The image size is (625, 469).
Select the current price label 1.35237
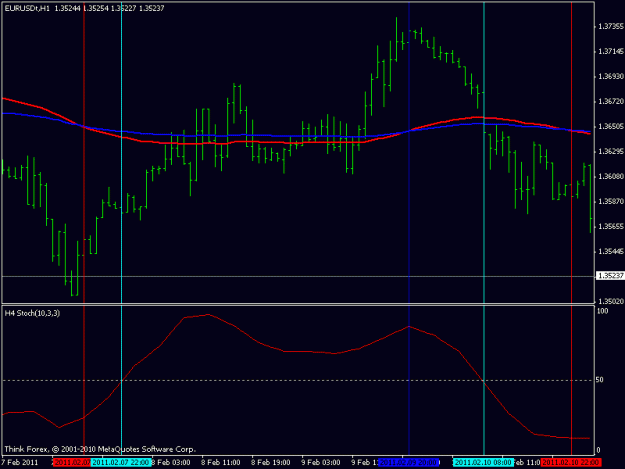coord(610,276)
